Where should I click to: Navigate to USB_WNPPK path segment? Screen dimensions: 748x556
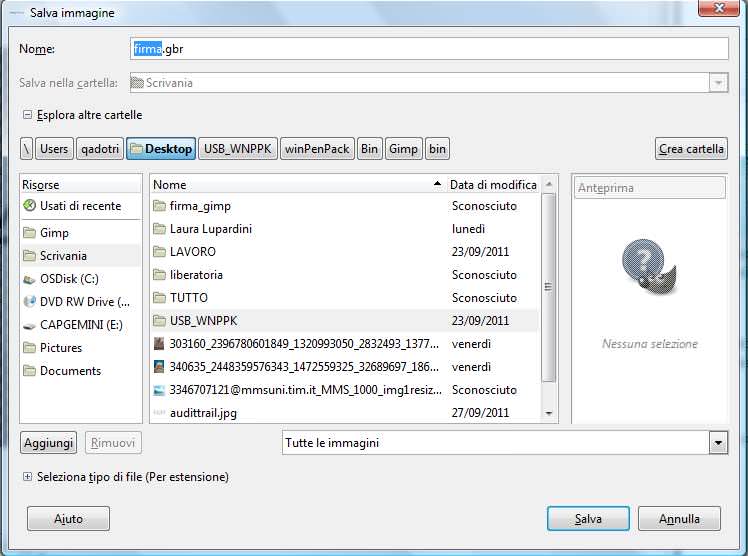(238, 149)
